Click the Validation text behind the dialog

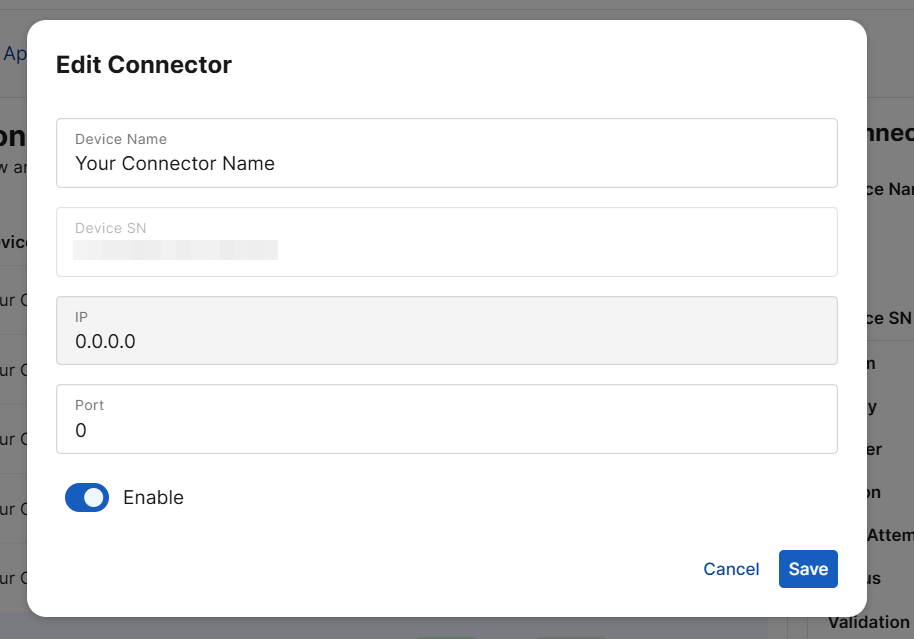click(870, 622)
